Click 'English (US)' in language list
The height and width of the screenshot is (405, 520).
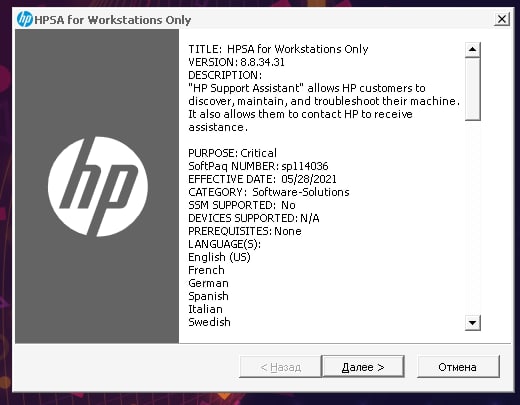point(219,257)
